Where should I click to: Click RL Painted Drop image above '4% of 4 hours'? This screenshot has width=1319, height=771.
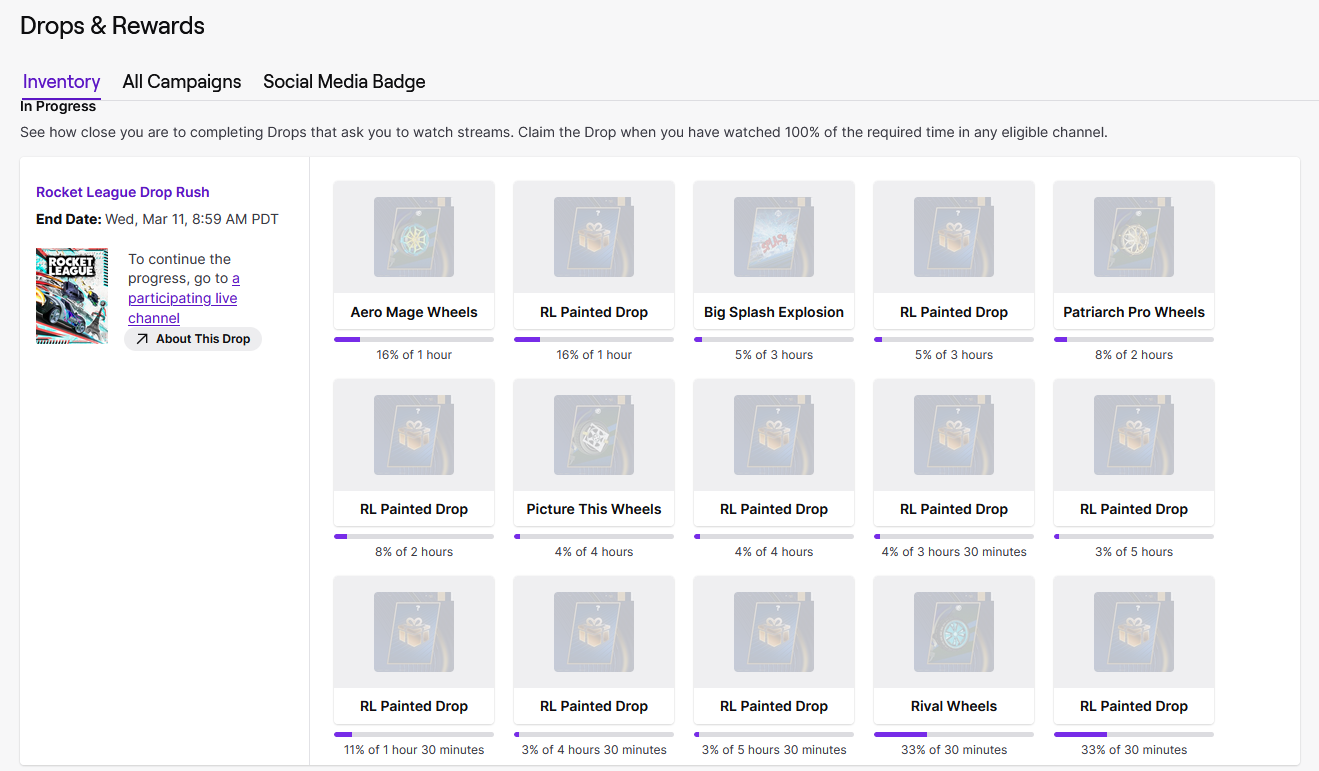pos(774,434)
